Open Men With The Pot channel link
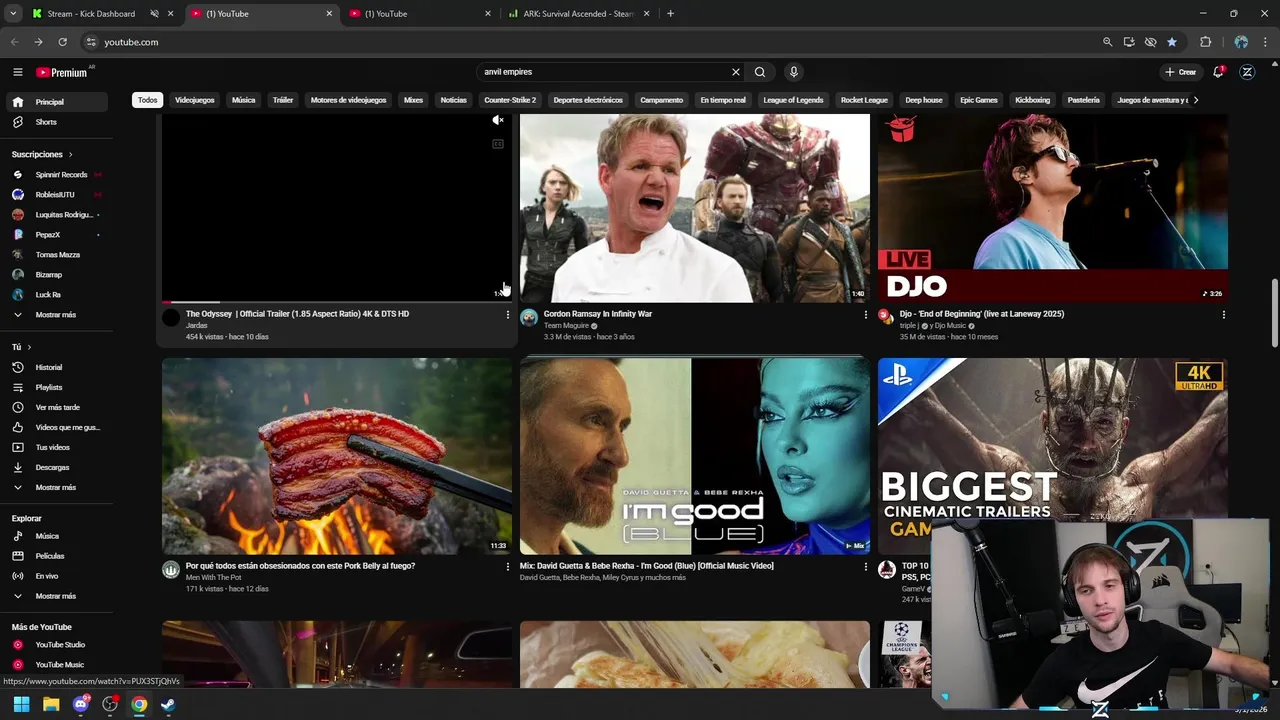Viewport: 1280px width, 720px height. click(213, 578)
